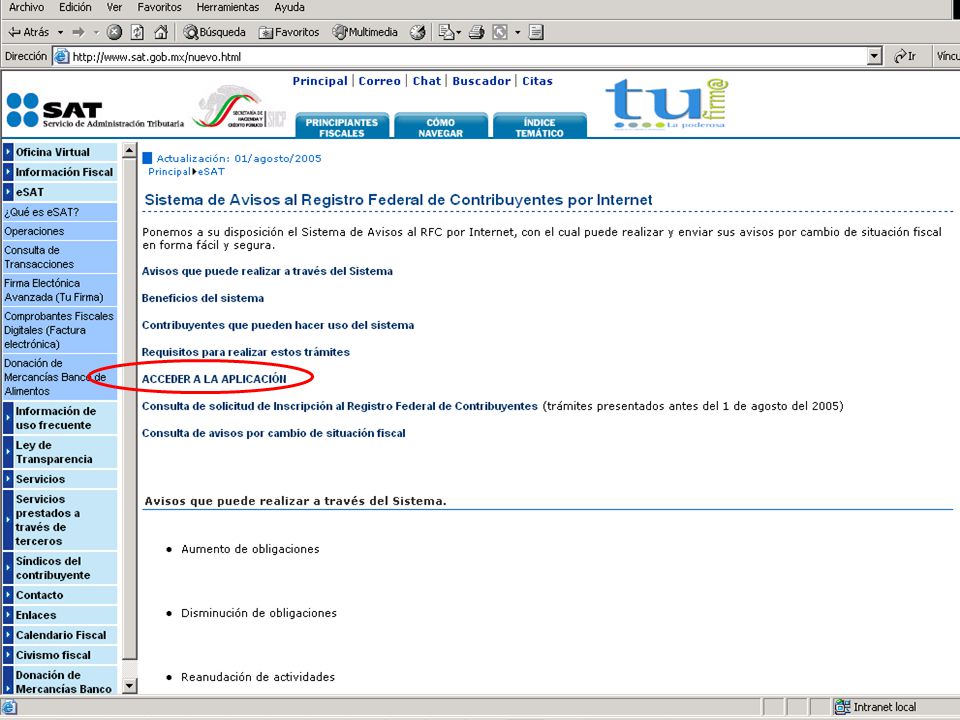Click the SAT logo
This screenshot has height=720, width=960.
pos(95,111)
